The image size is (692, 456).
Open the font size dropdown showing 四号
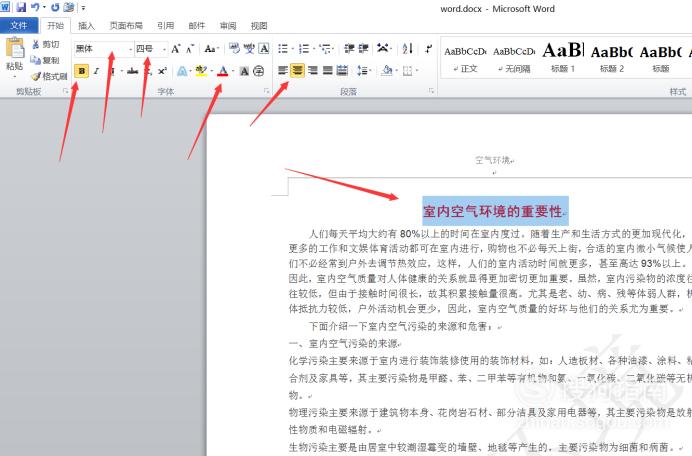[165, 49]
